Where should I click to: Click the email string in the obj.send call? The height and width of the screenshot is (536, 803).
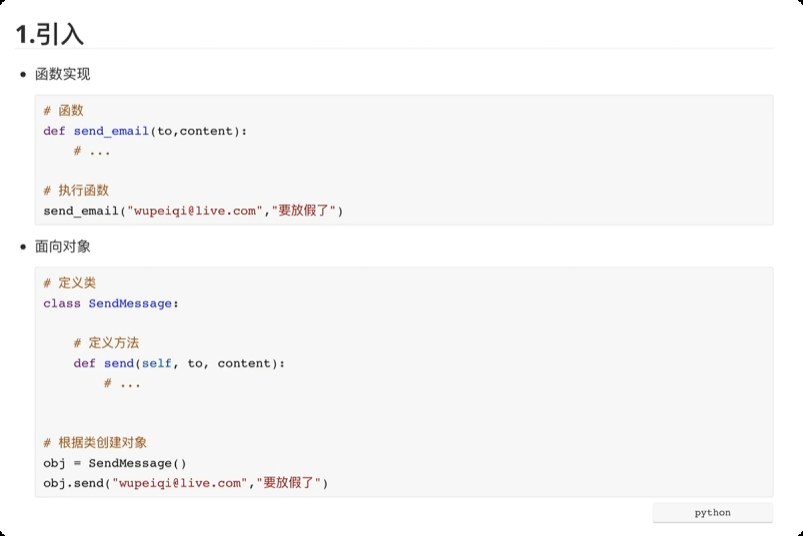coord(179,483)
